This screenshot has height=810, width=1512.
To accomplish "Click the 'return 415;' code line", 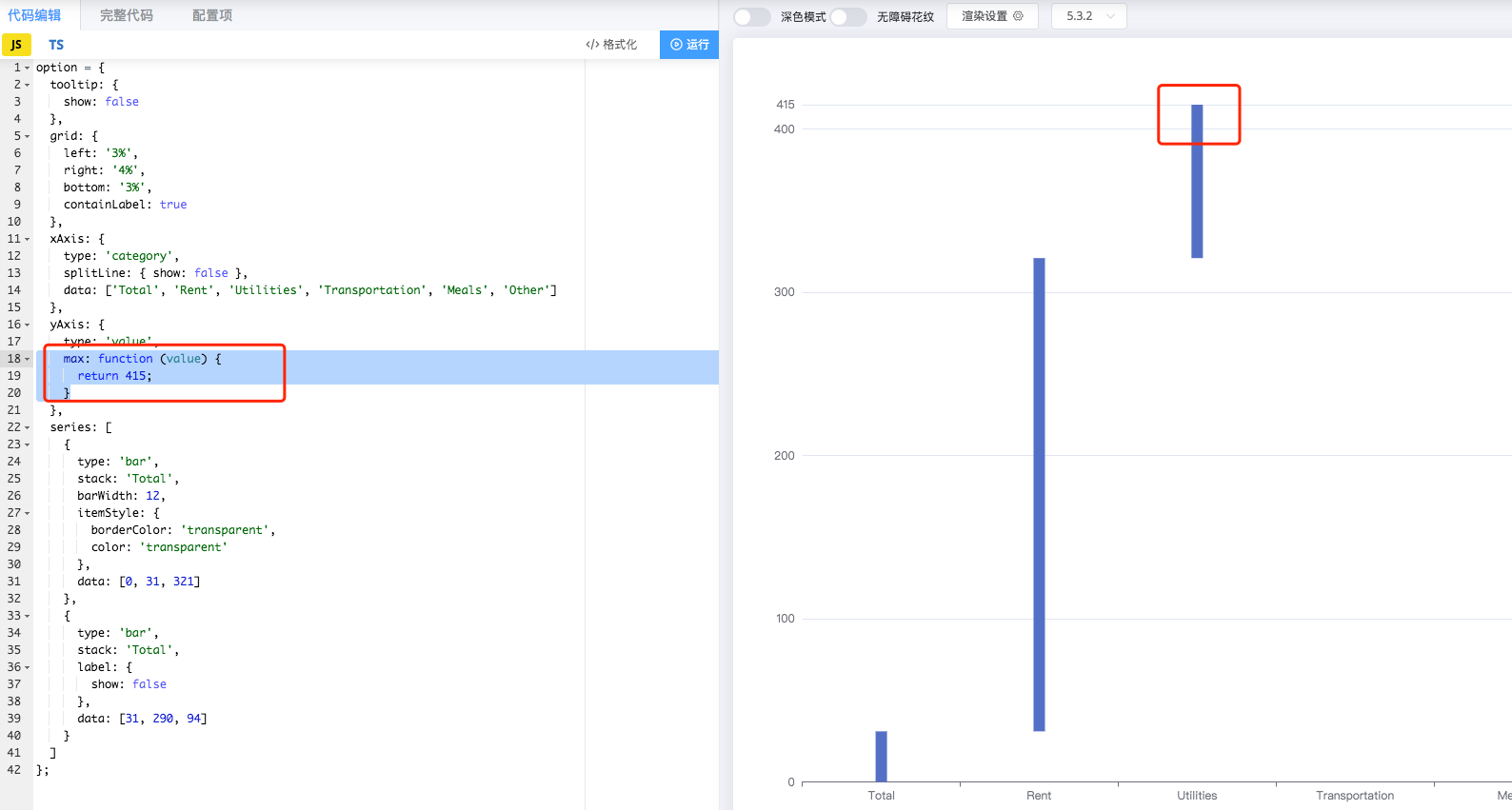I will (114, 376).
